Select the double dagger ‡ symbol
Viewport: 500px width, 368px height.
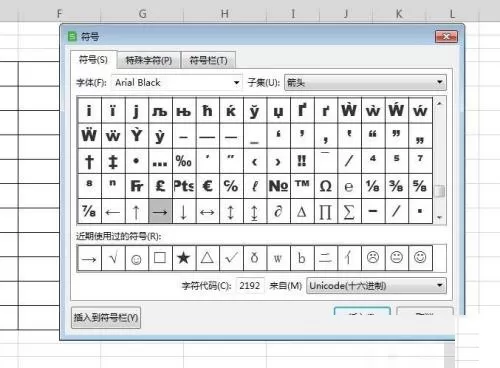click(x=113, y=161)
